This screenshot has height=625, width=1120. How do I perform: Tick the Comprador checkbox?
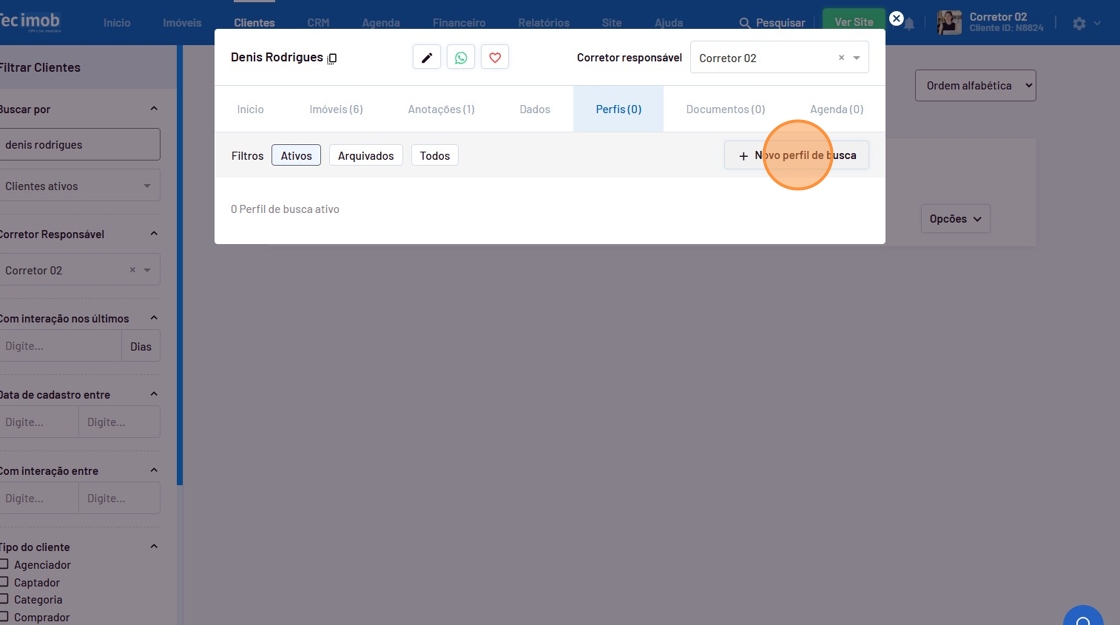coord(4,617)
